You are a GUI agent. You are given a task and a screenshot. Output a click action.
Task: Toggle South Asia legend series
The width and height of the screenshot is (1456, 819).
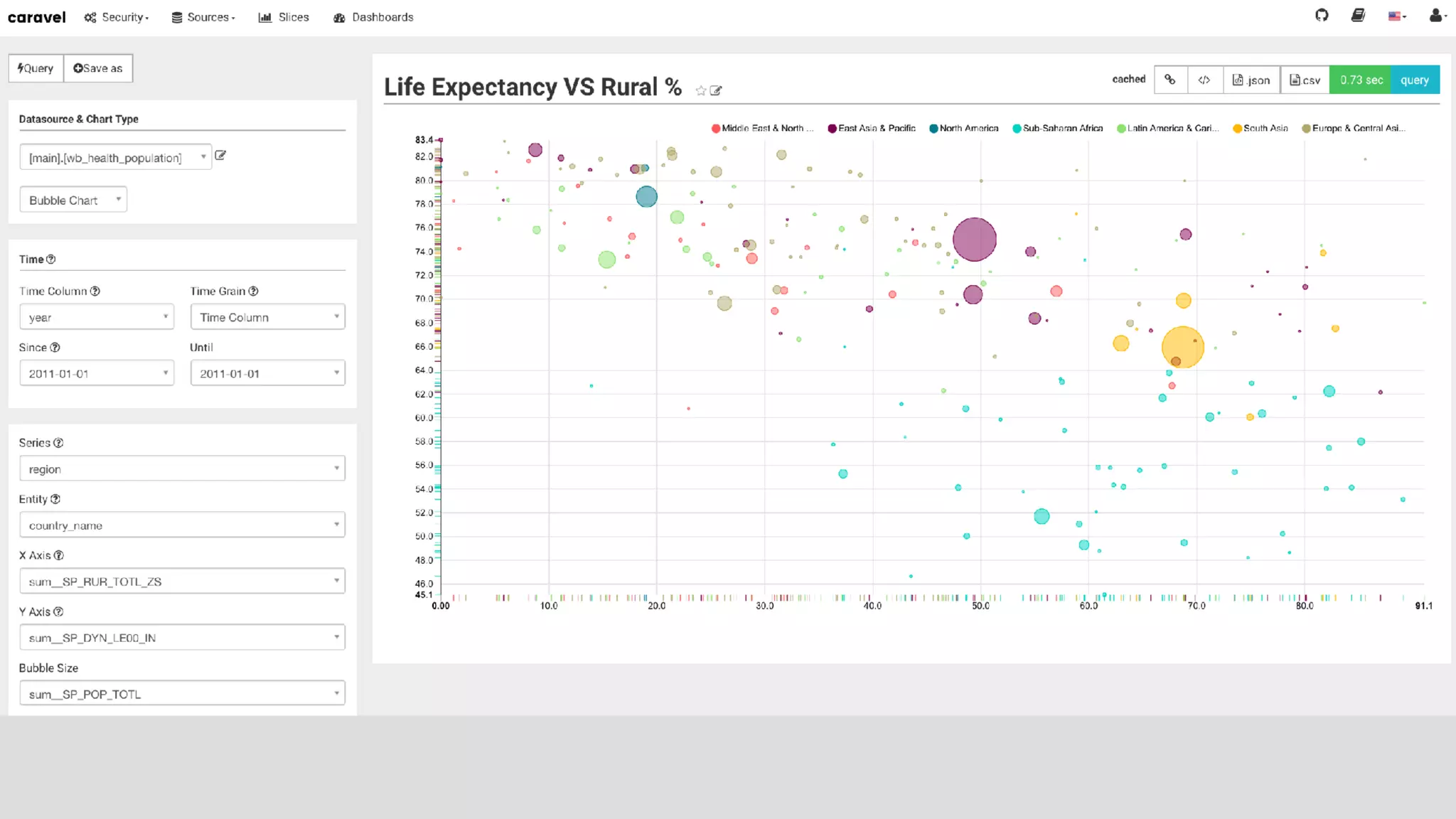click(1260, 129)
